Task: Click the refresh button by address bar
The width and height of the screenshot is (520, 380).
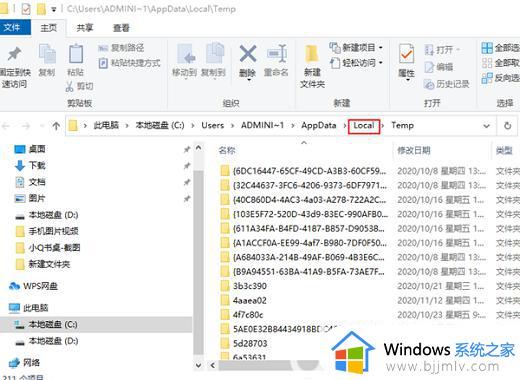Action: pyautogui.click(x=507, y=126)
